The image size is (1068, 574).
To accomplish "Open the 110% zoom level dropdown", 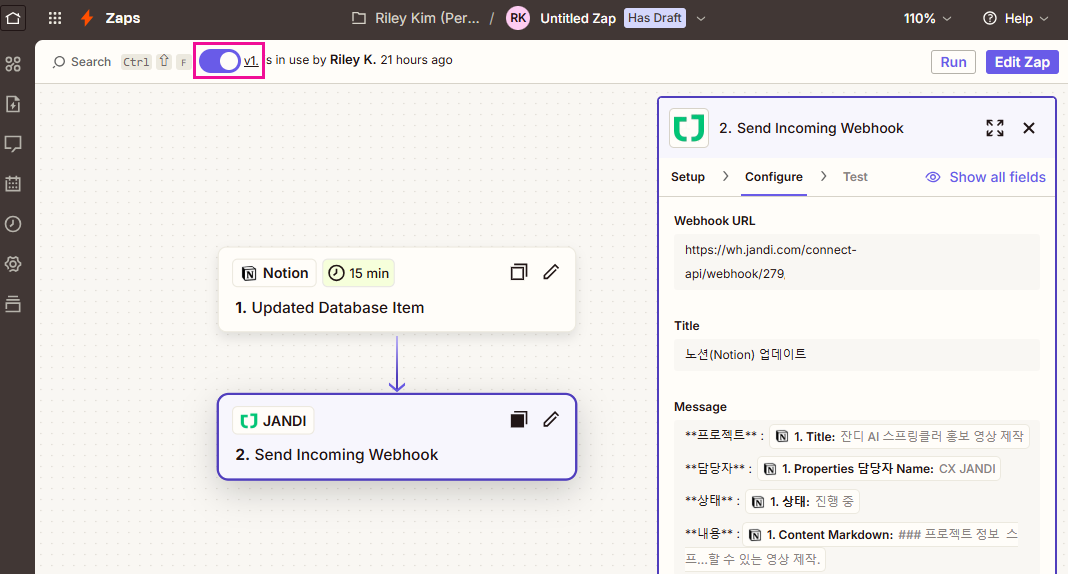I will (927, 18).
